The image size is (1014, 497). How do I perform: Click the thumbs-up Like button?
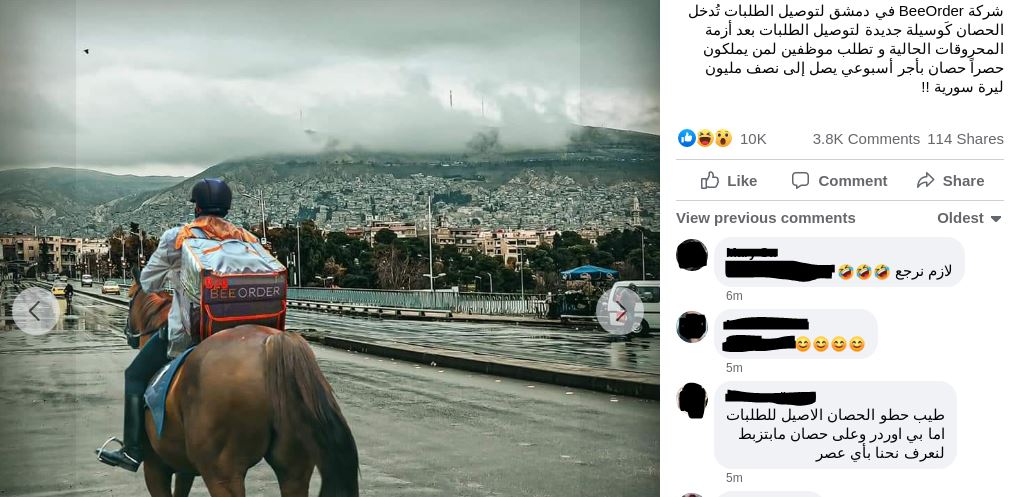point(729,181)
